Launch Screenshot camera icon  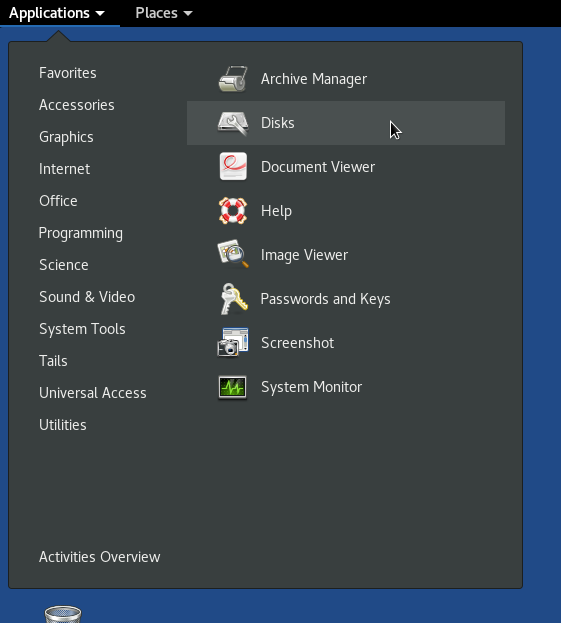click(233, 342)
